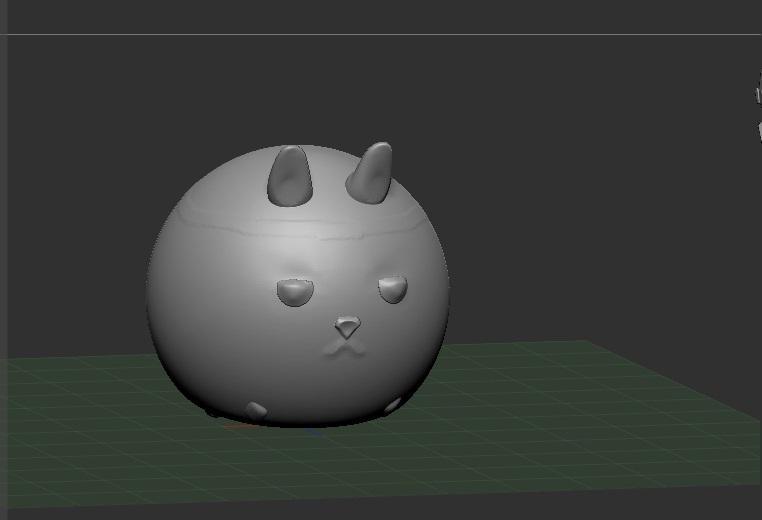This screenshot has width=762, height=520.
Task: Select the right eye of the sculpt
Action: point(393,290)
